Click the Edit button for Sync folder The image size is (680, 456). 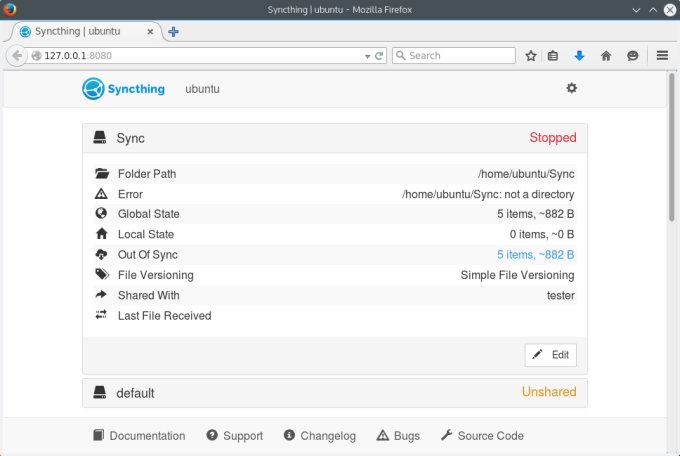point(550,355)
